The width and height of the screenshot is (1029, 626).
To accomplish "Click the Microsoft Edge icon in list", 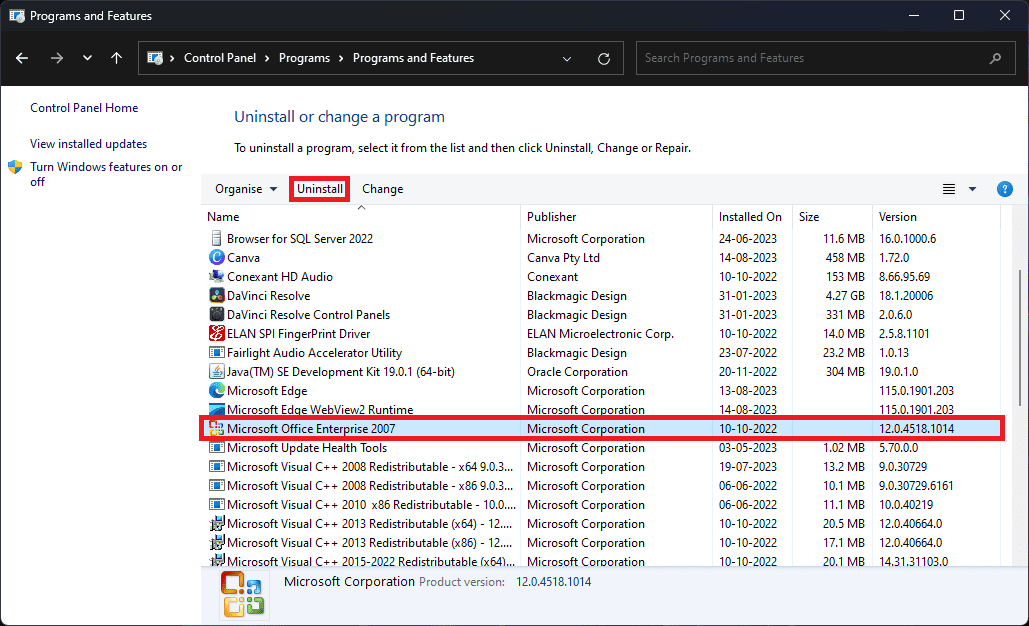I will pyautogui.click(x=216, y=391).
